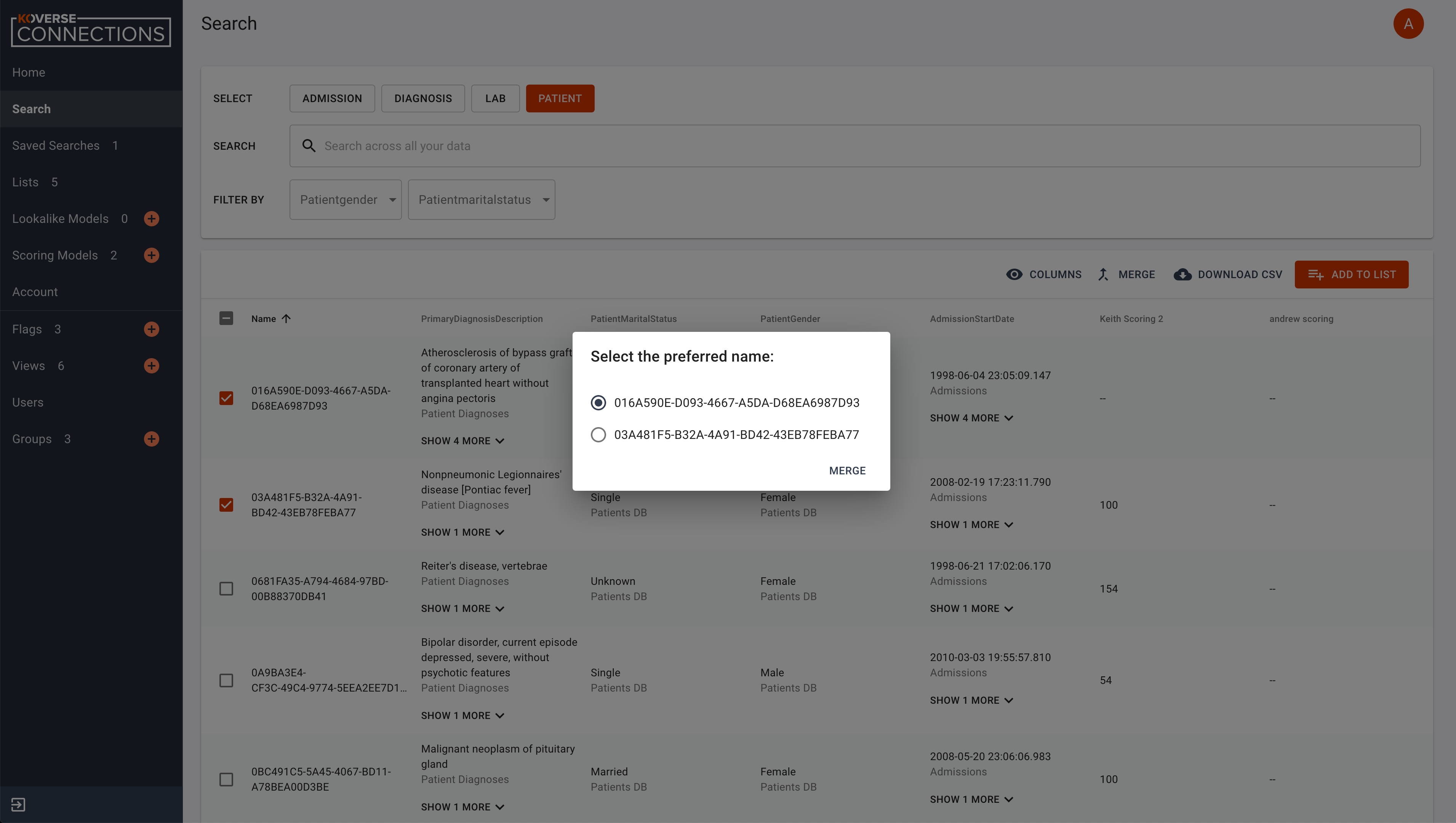Open the user avatar A menu
The height and width of the screenshot is (823, 1456).
pyautogui.click(x=1408, y=24)
